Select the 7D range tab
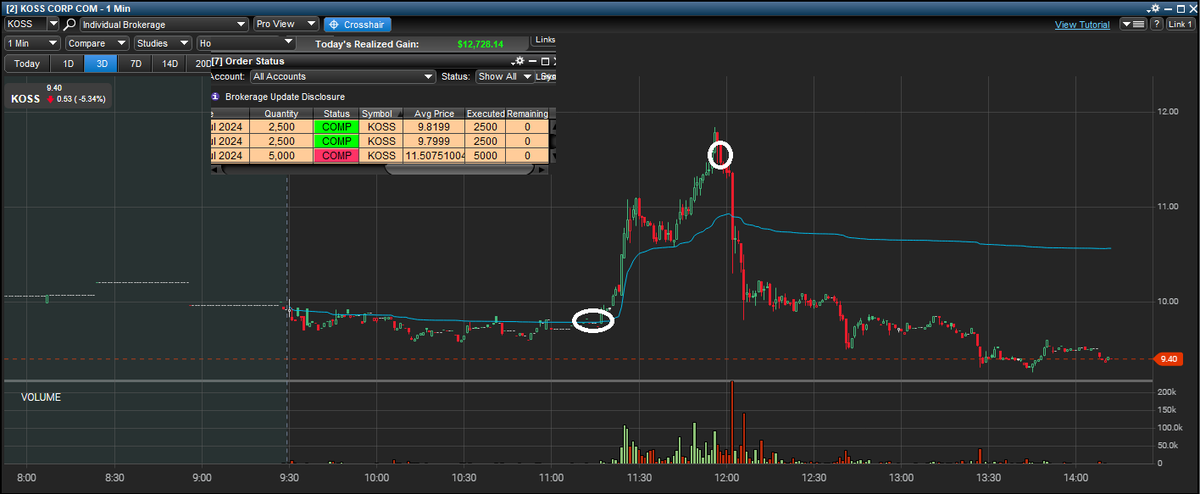This screenshot has height=494, width=1200. tap(135, 64)
